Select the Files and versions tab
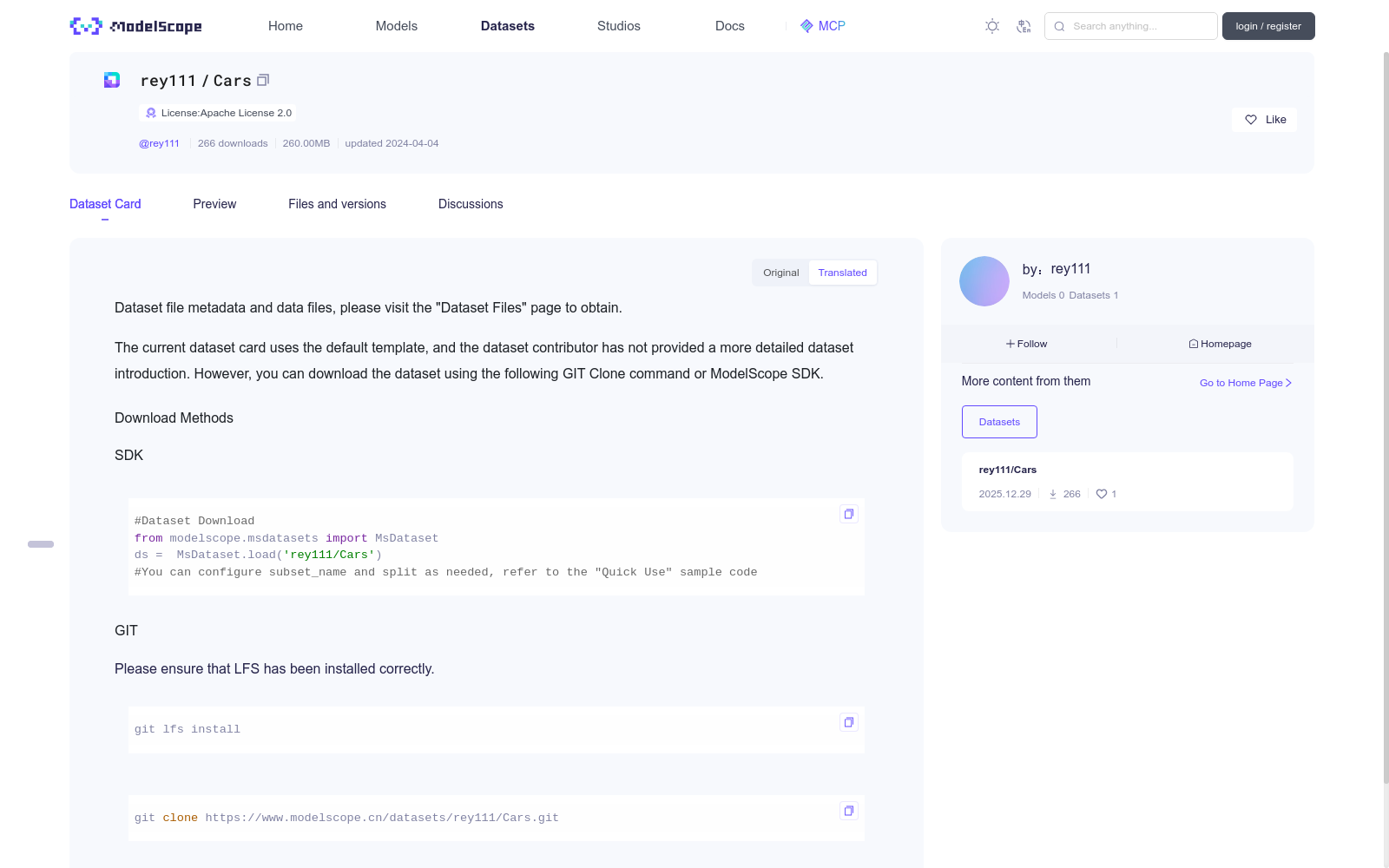This screenshot has width=1389, height=868. point(337,204)
